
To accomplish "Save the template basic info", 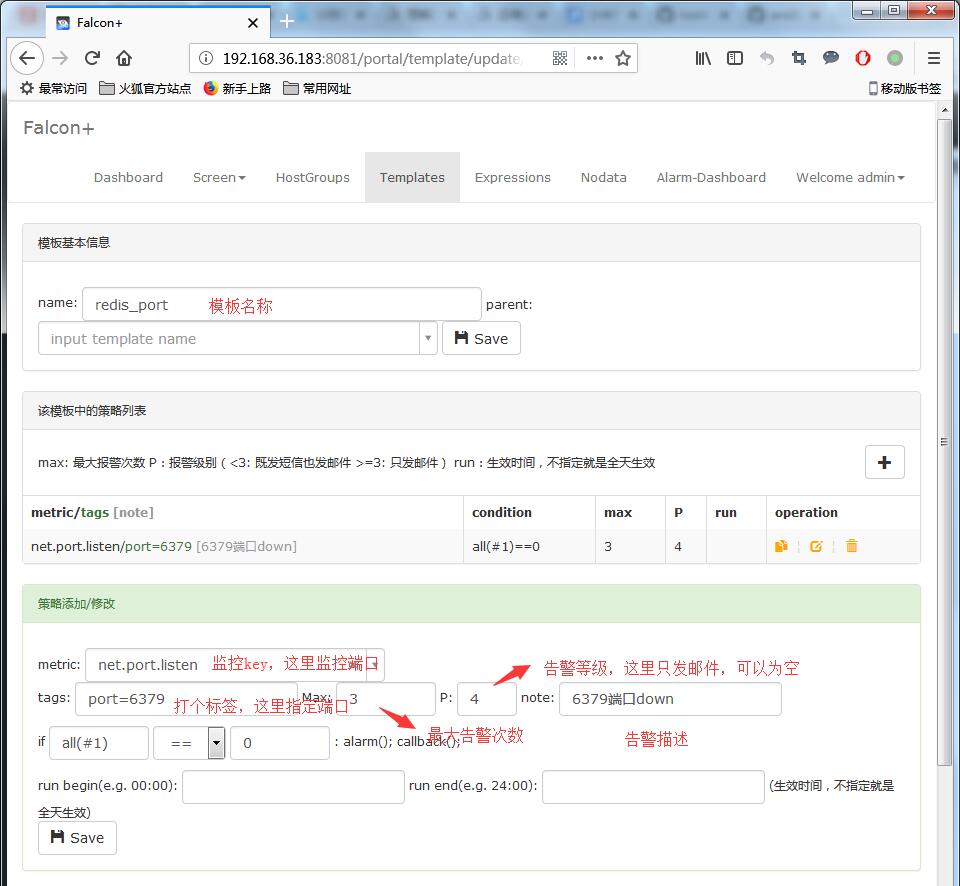I will point(481,338).
